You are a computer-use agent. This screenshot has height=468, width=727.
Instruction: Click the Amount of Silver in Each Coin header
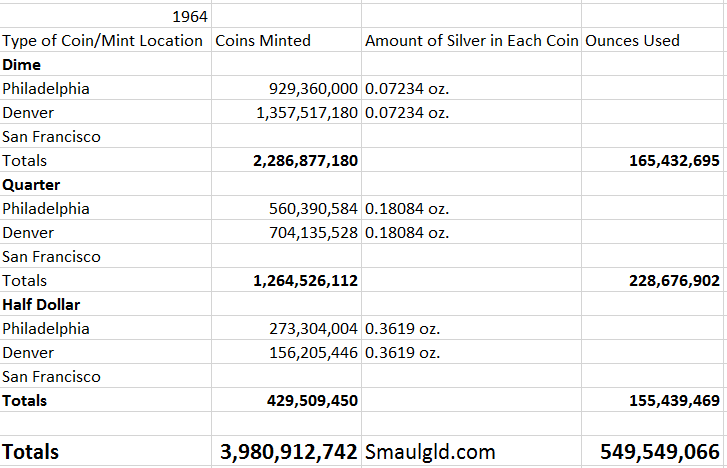coord(471,41)
